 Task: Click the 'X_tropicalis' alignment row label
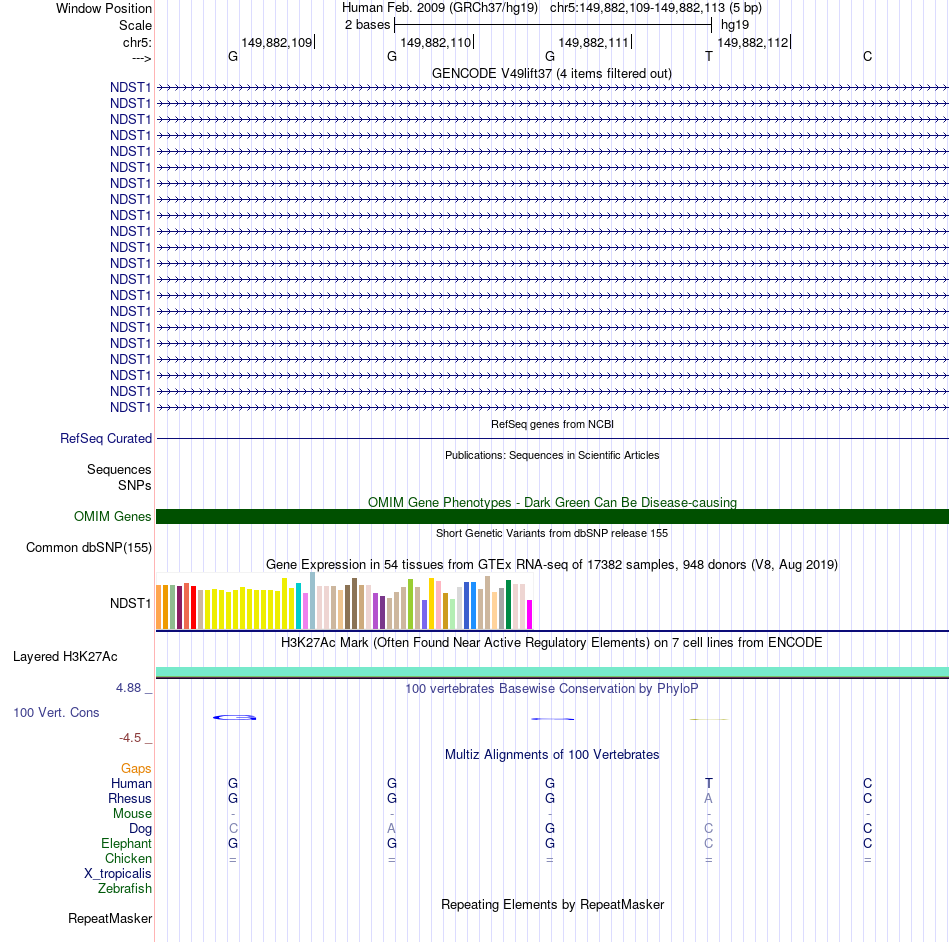pos(118,874)
